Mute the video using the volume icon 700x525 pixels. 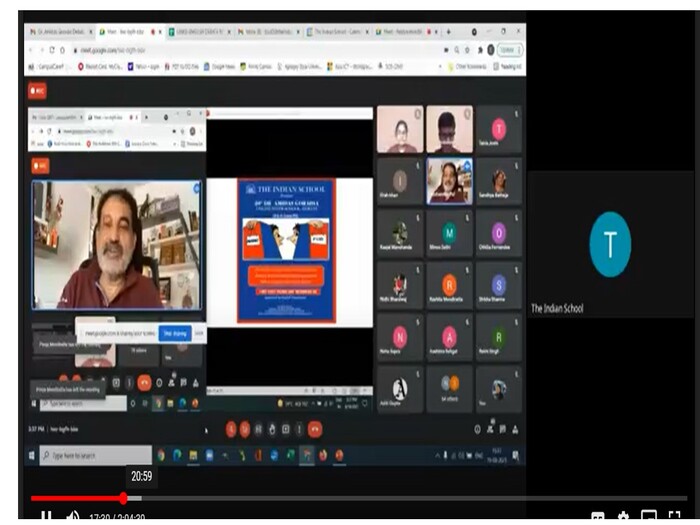(73, 517)
